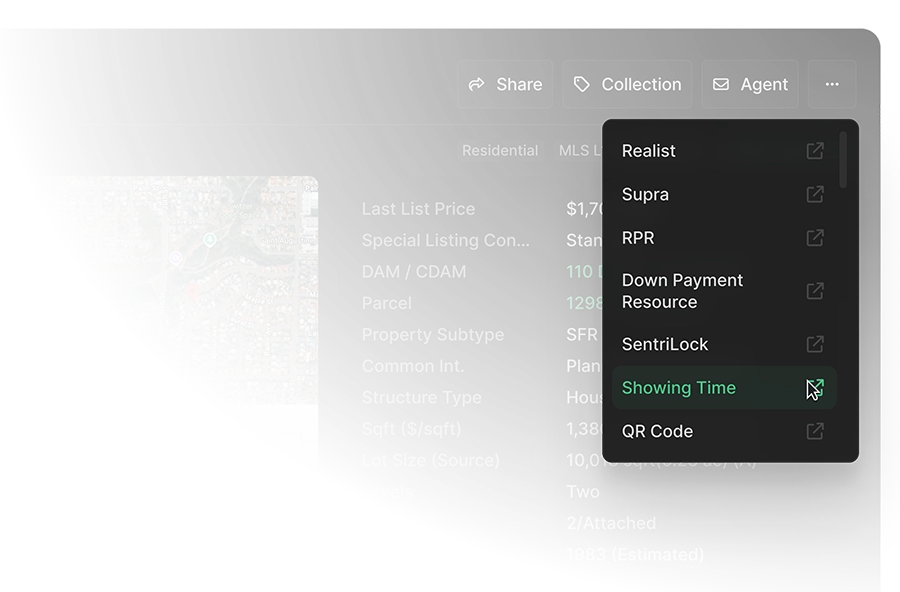Choose RPR in the dropdown menu
Viewport: 900px width, 592px height.
723,238
